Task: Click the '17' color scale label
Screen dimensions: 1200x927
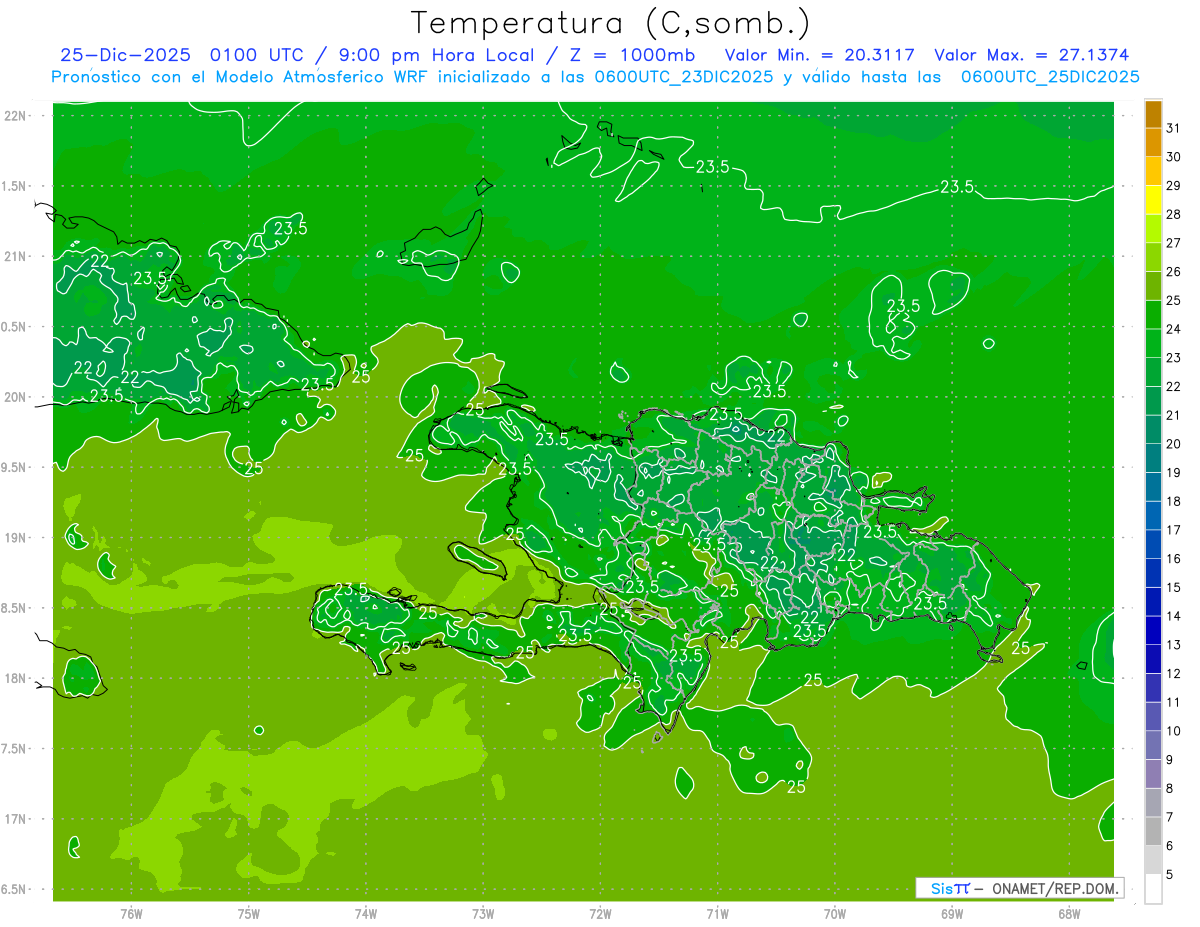Action: [x=1174, y=530]
